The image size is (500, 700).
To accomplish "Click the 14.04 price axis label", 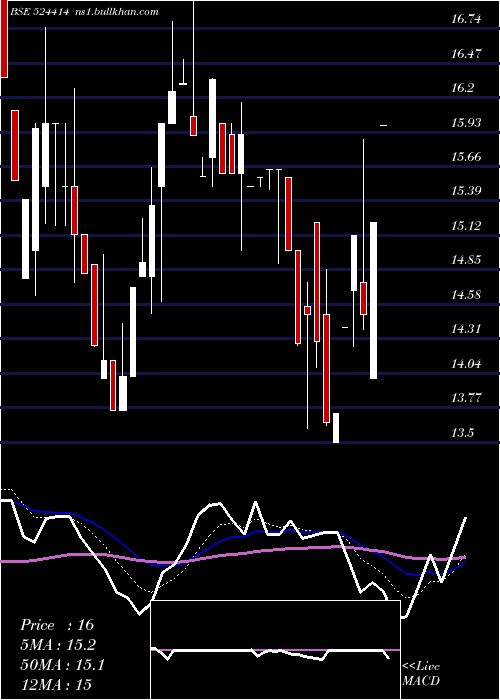I will point(466,363).
